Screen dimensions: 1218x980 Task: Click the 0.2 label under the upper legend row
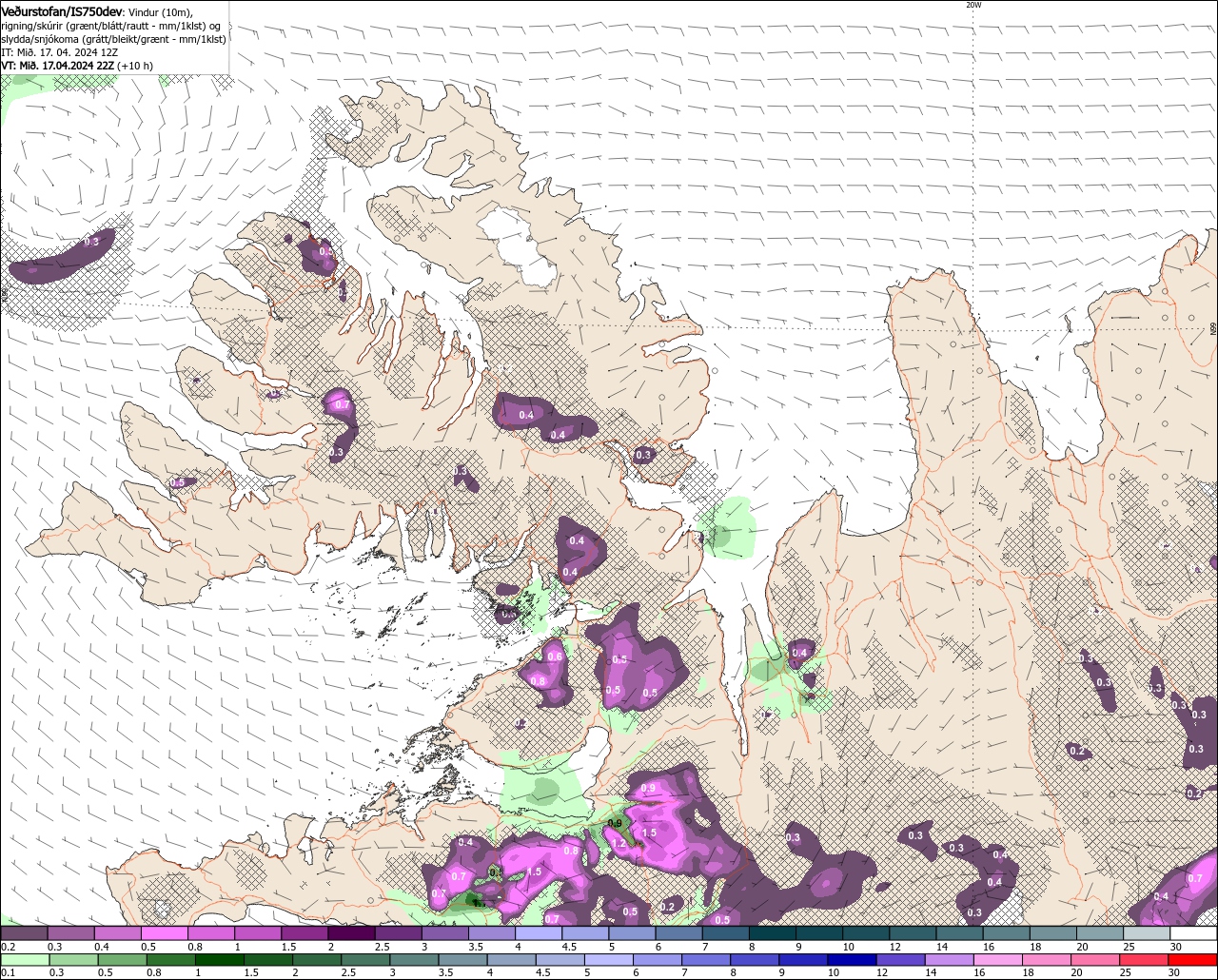pos(8,947)
